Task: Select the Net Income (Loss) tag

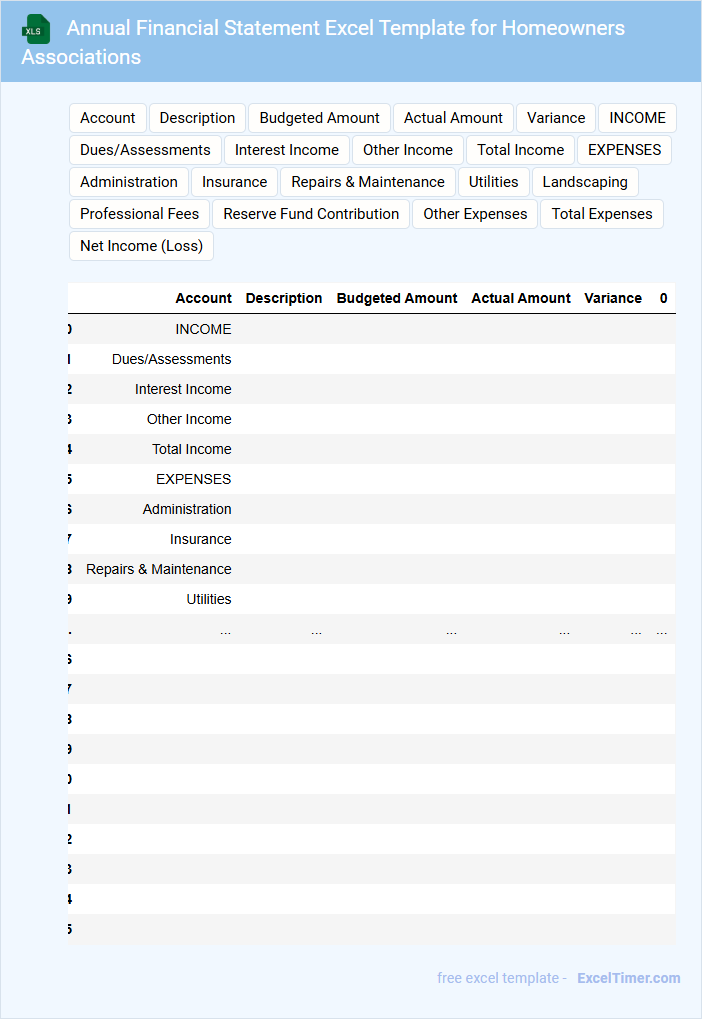Action: (x=141, y=246)
